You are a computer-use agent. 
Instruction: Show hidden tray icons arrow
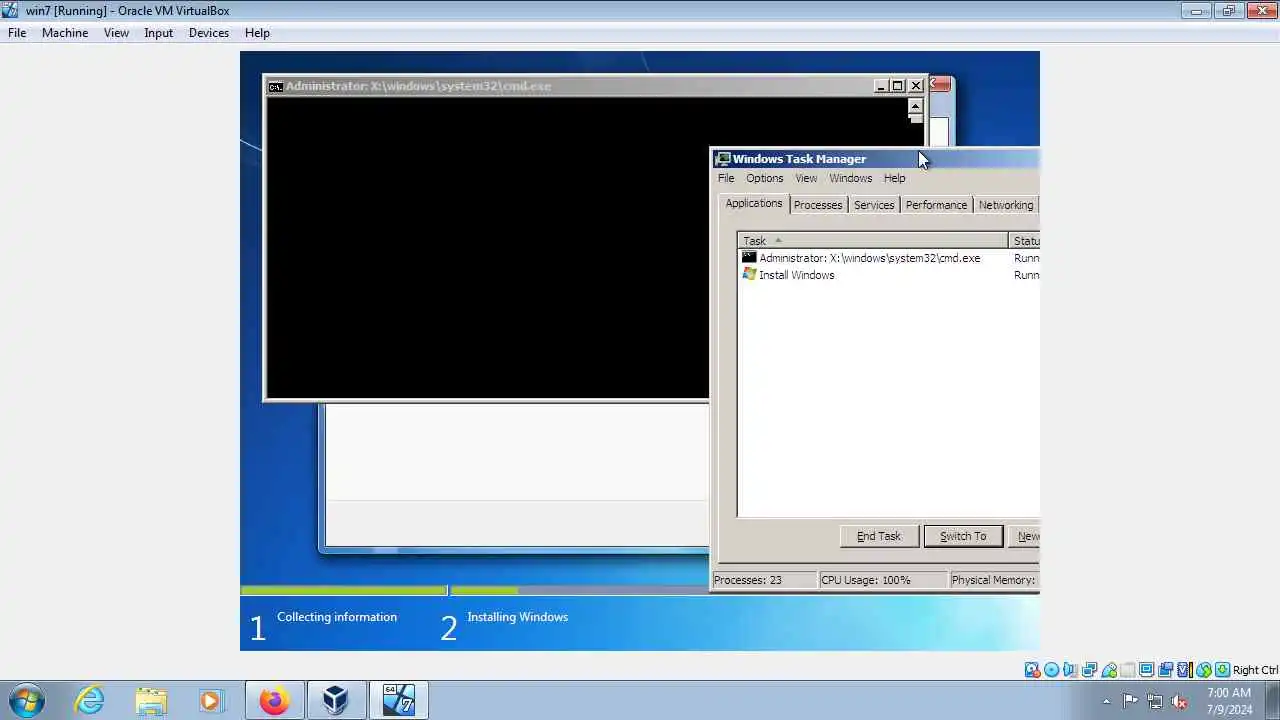point(1106,701)
